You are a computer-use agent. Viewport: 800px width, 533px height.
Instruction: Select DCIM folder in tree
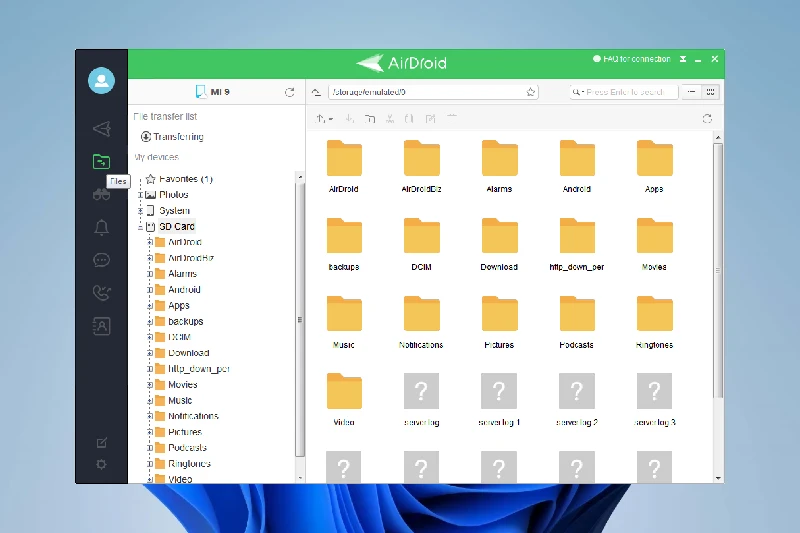pos(179,337)
